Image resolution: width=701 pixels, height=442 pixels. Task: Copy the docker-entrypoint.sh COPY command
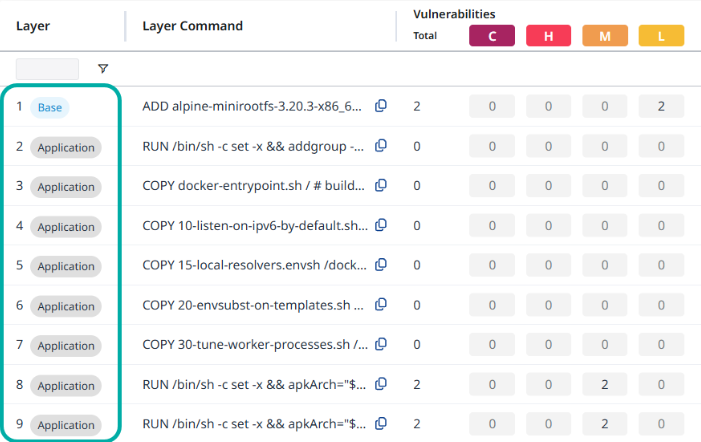point(380,186)
